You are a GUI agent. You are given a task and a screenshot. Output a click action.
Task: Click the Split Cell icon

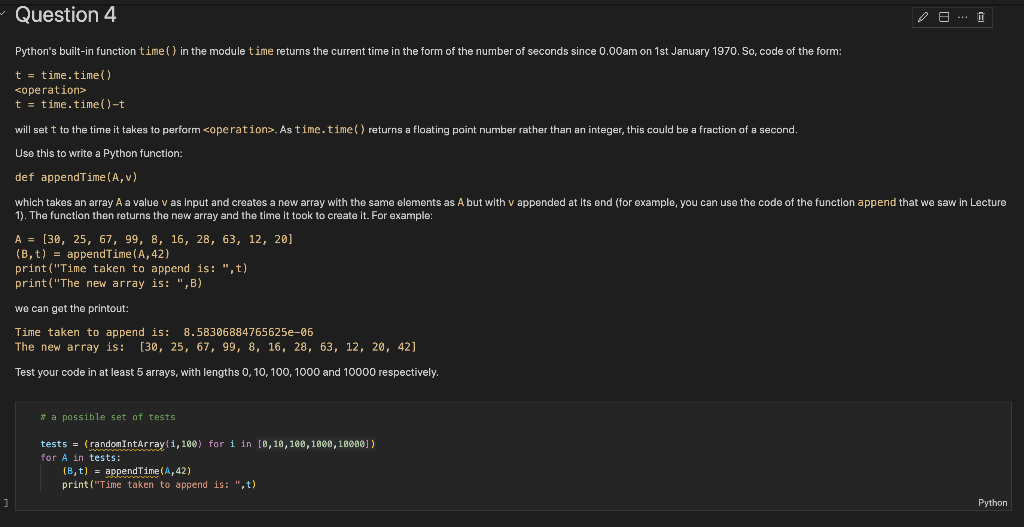pos(943,18)
